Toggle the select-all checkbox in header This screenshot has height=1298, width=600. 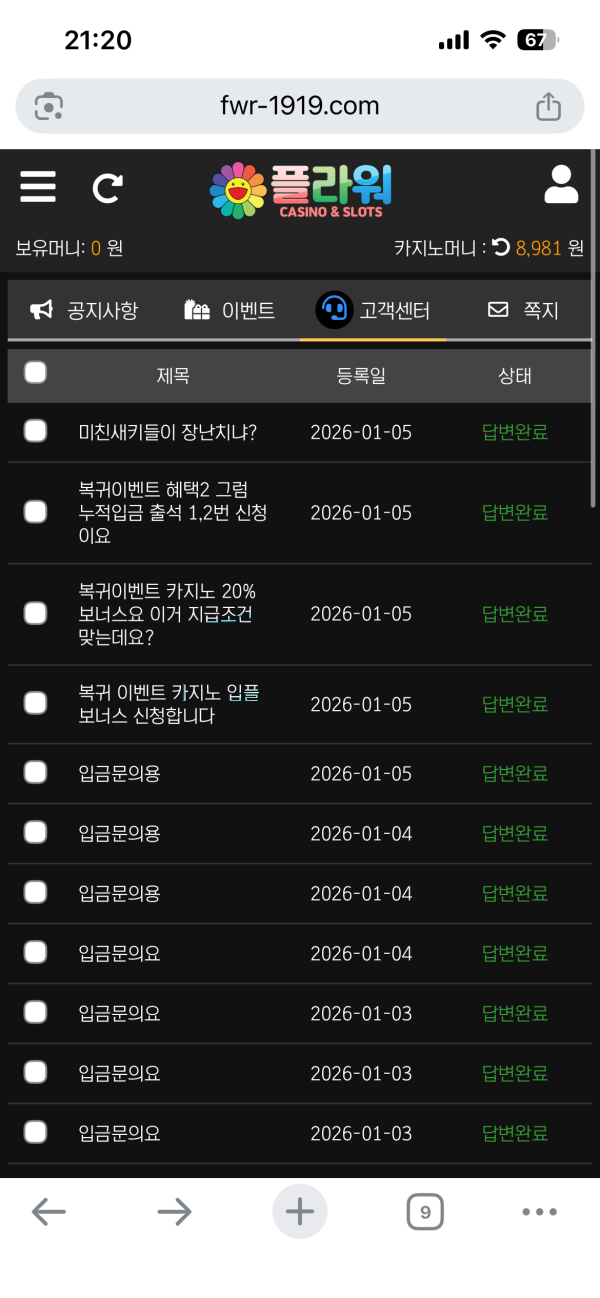pos(35,373)
